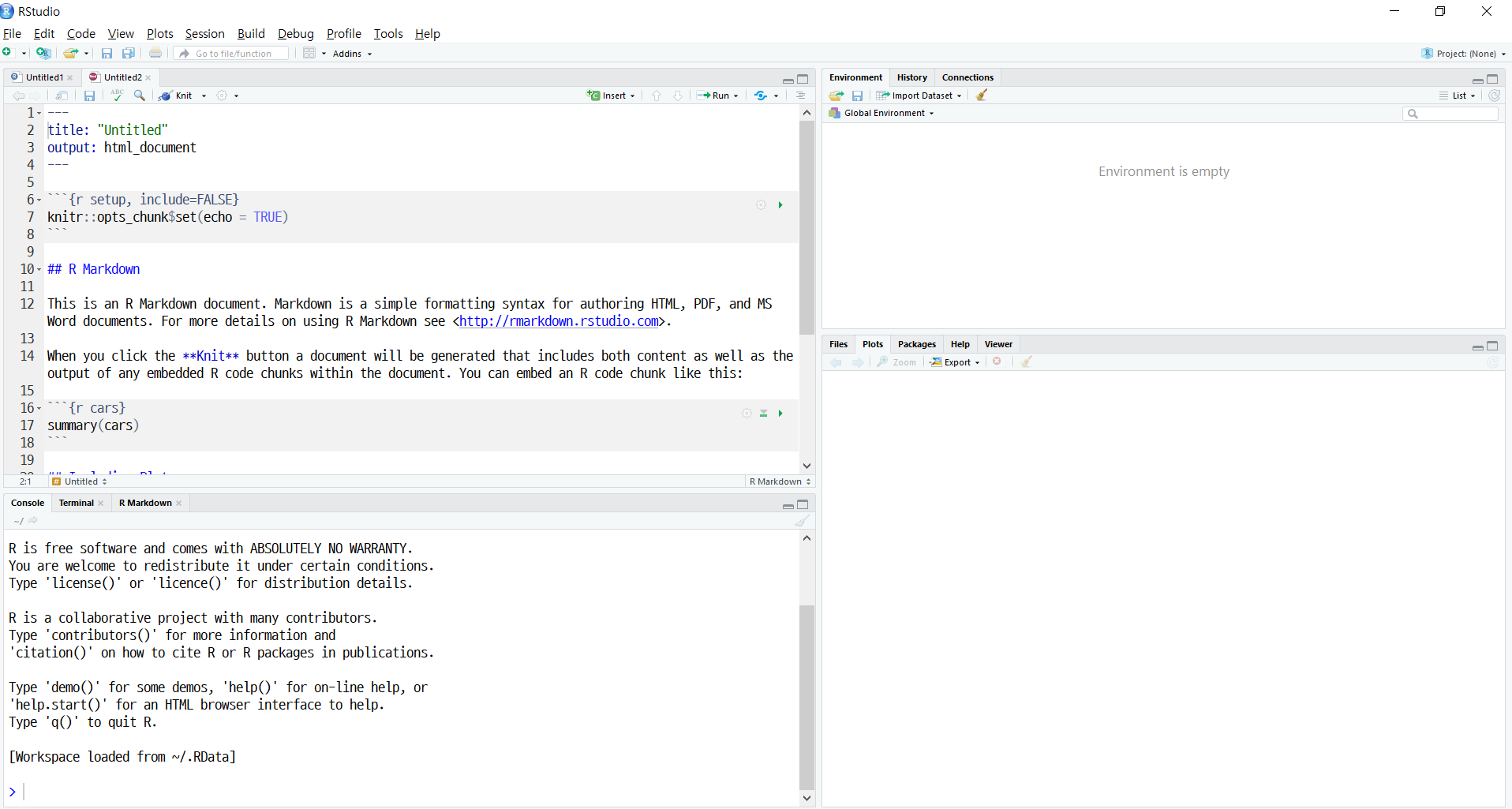Load workspace icon in Environment pane
1512x809 pixels.
[836, 96]
